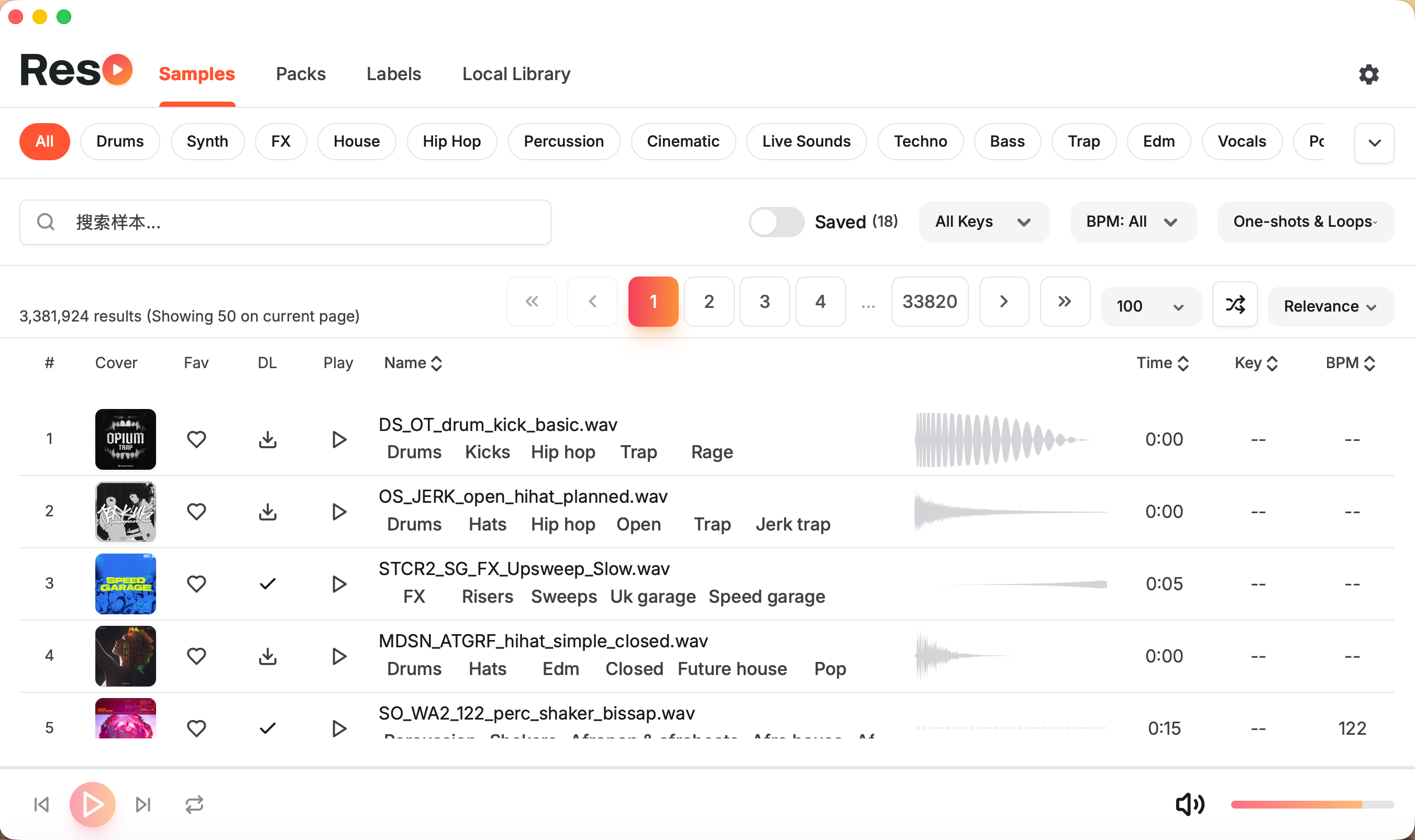The image size is (1415, 840).
Task: Open the Local Library tab
Action: (516, 74)
